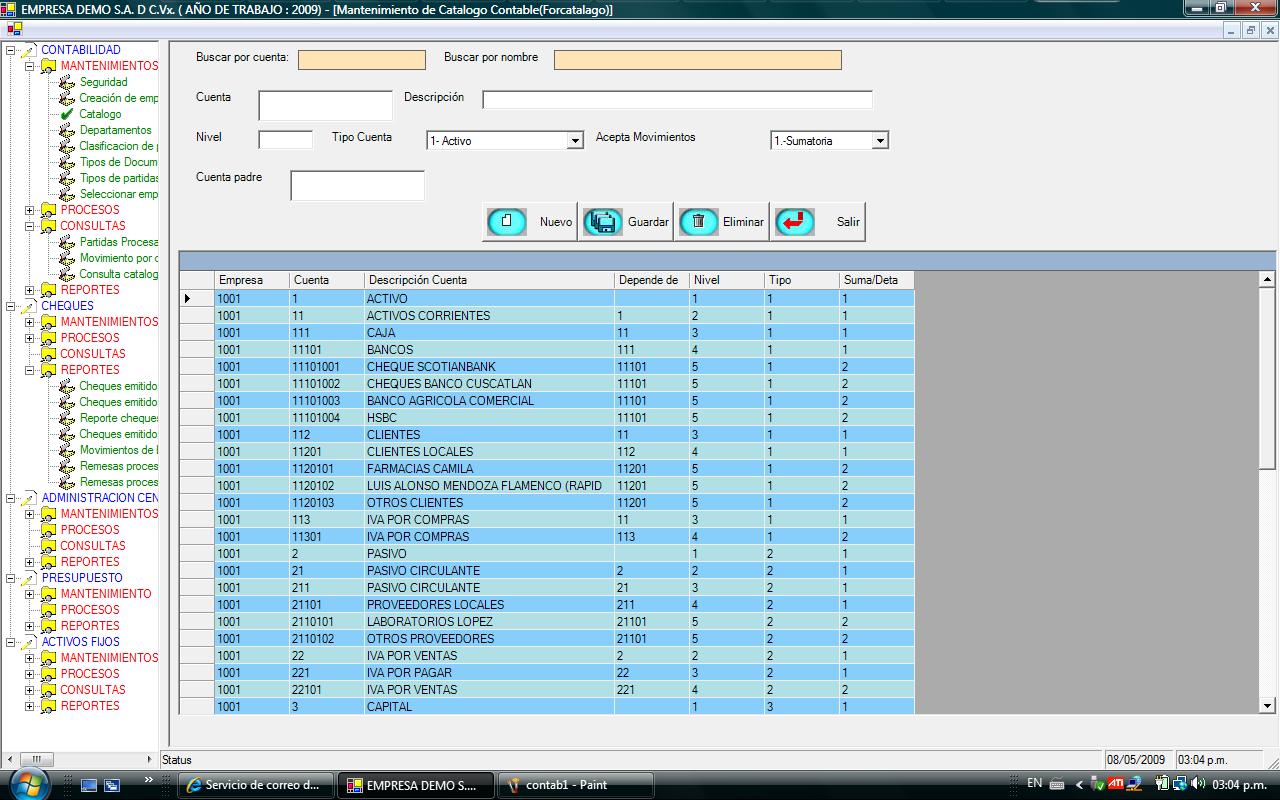Click the Guardar floppy disk button

pos(626,222)
